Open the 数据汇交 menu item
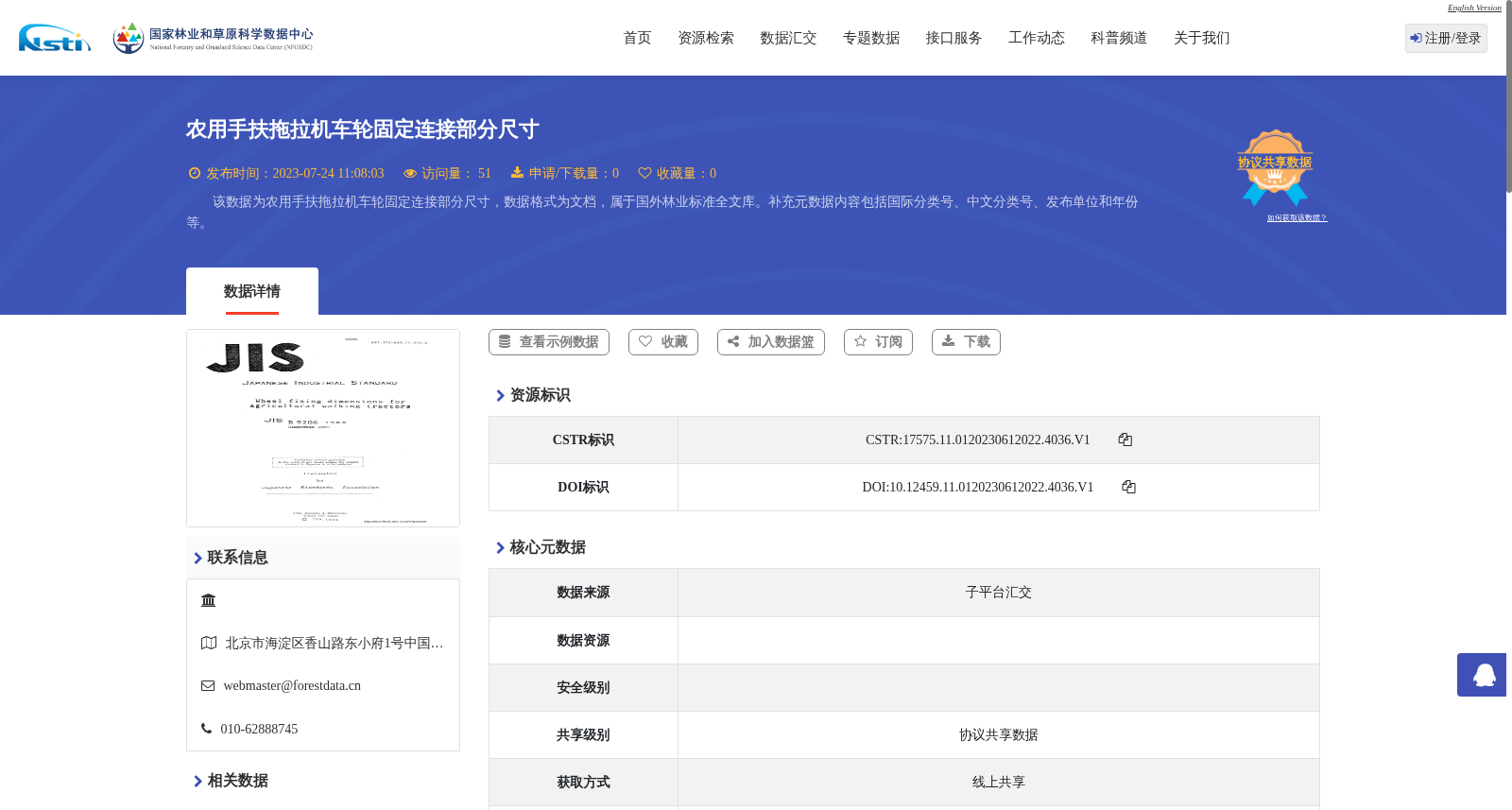Image resolution: width=1512 pixels, height=810 pixels. (788, 38)
